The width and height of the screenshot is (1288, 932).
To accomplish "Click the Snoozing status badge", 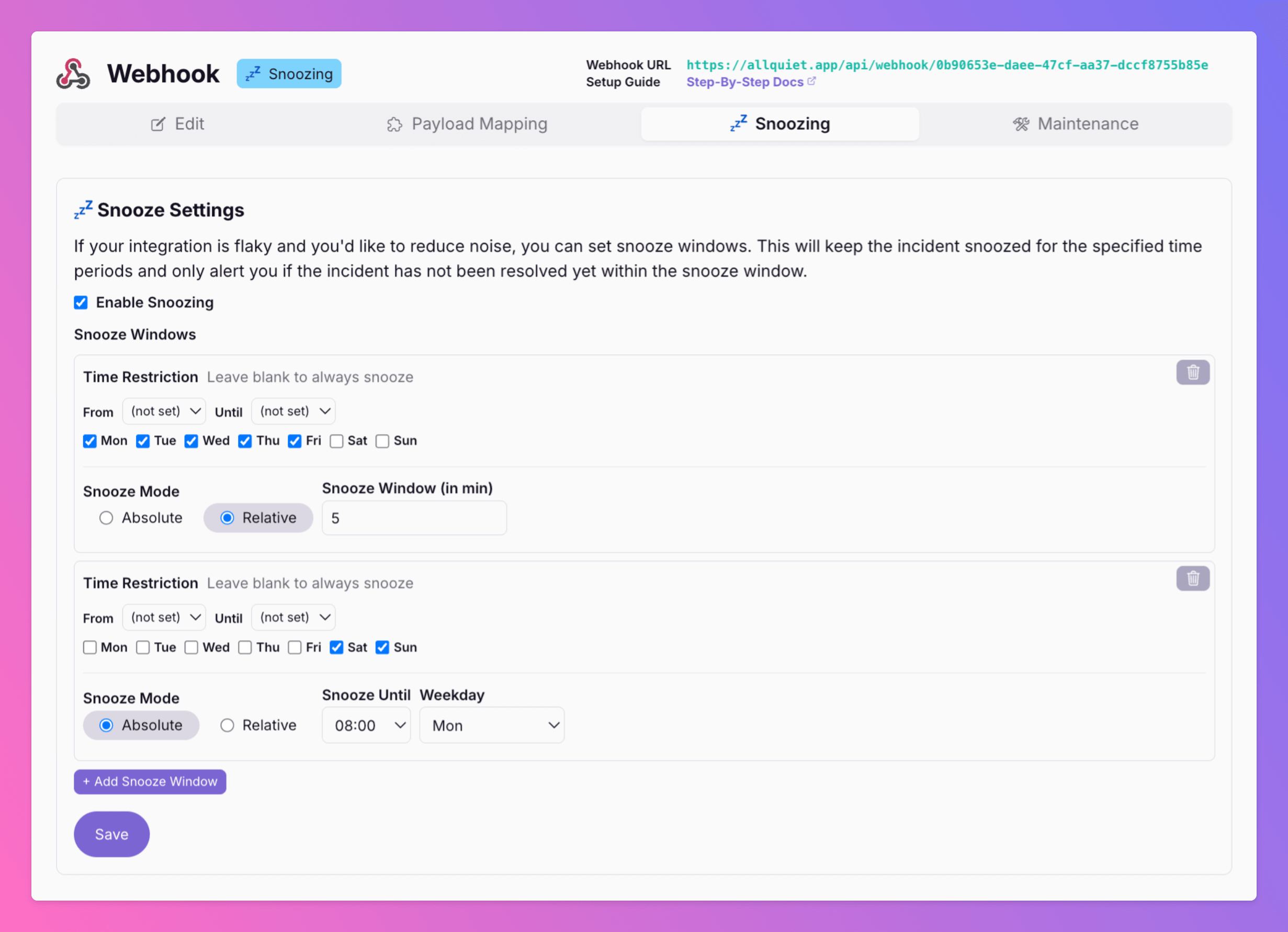I will pos(288,74).
